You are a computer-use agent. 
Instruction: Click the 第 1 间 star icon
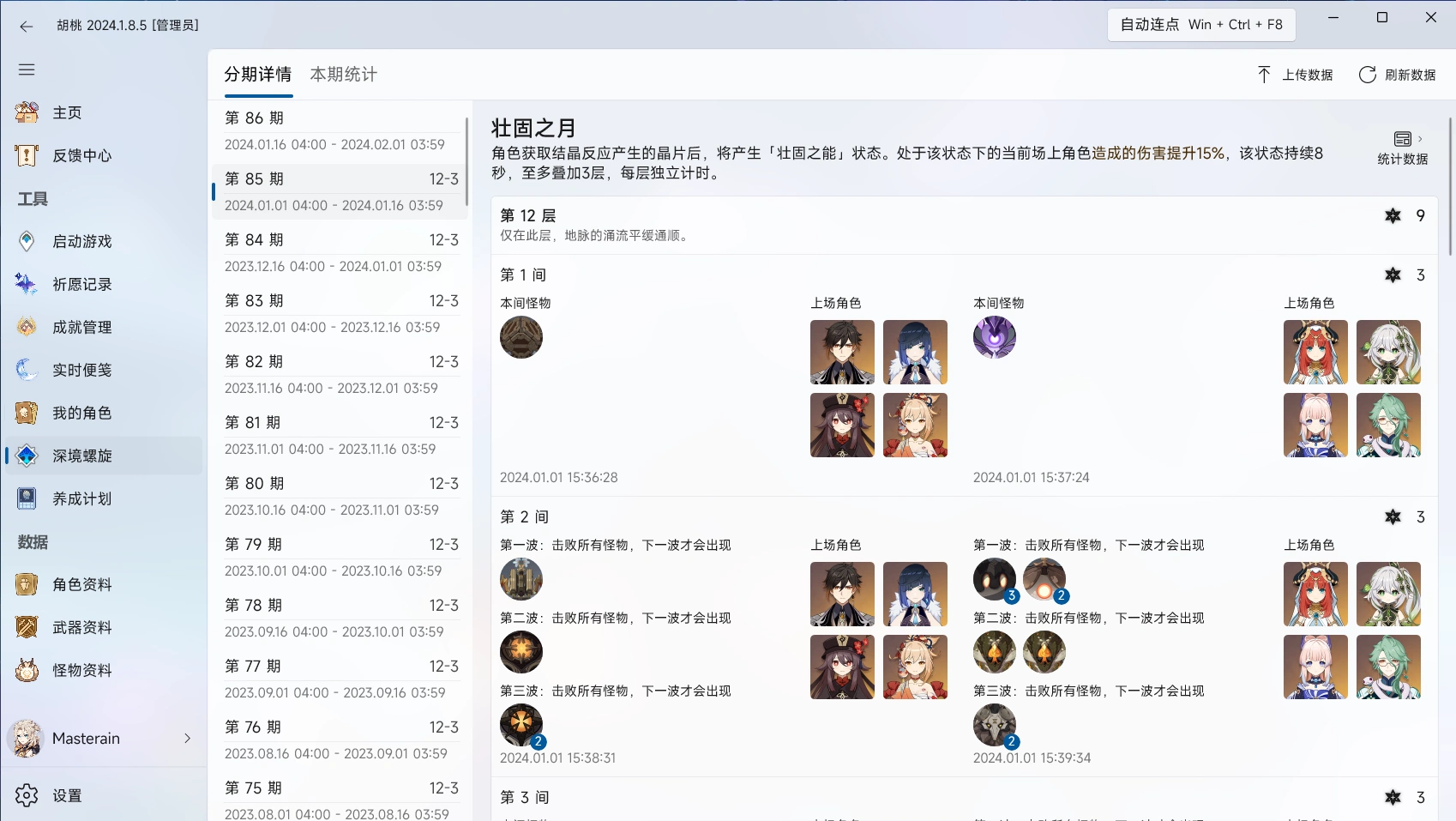point(1393,275)
